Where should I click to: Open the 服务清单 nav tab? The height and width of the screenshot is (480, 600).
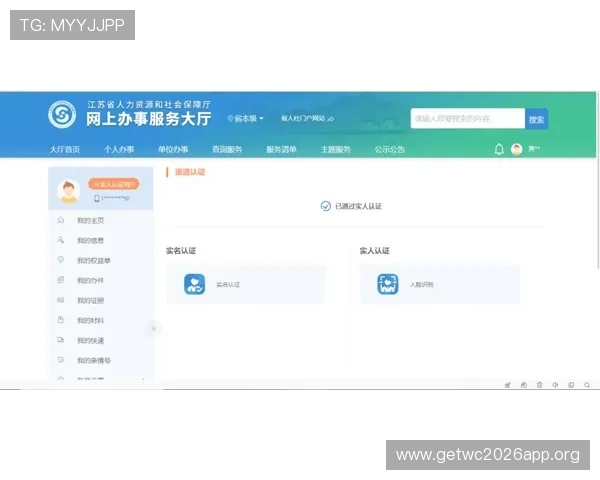tap(282, 149)
